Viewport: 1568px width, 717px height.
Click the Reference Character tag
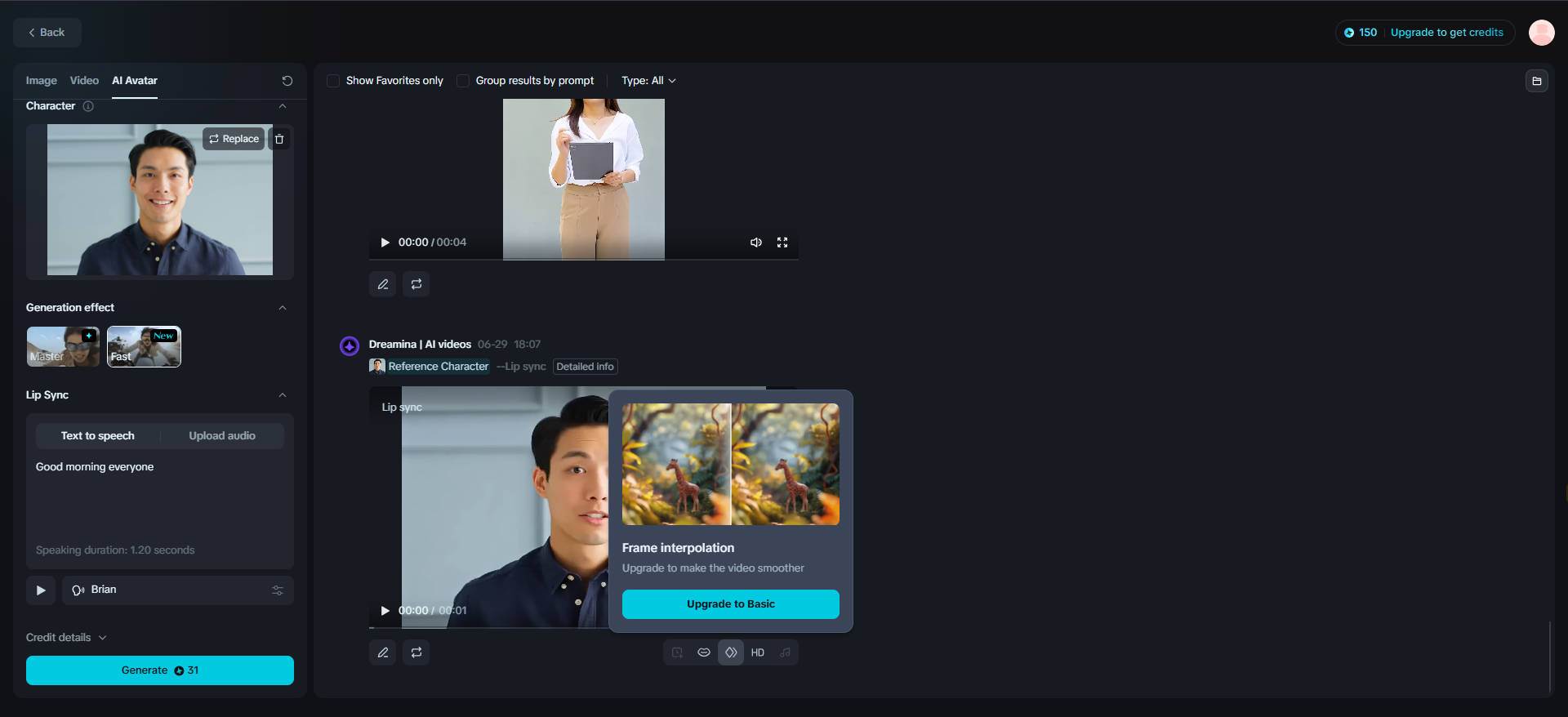(430, 367)
